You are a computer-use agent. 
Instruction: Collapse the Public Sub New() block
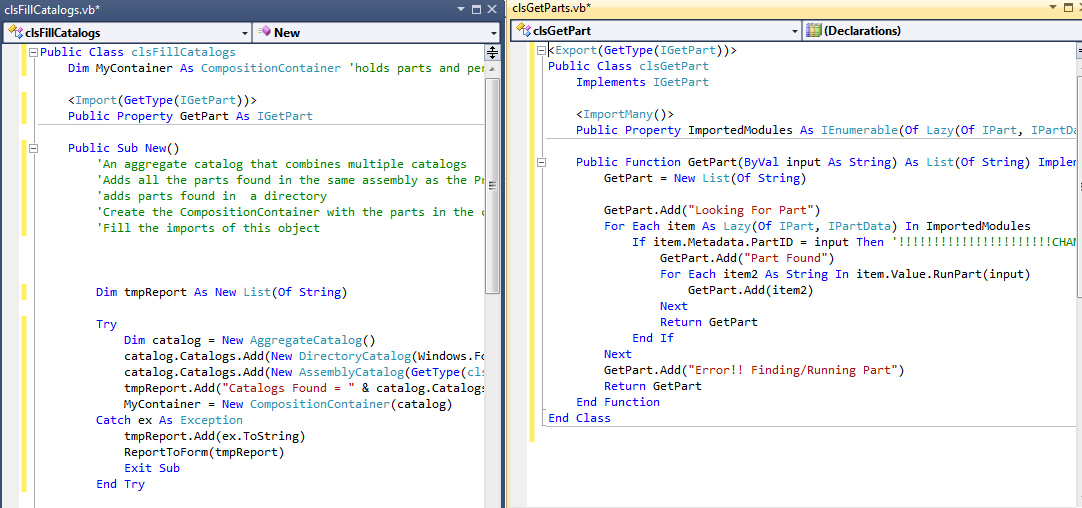coord(32,148)
